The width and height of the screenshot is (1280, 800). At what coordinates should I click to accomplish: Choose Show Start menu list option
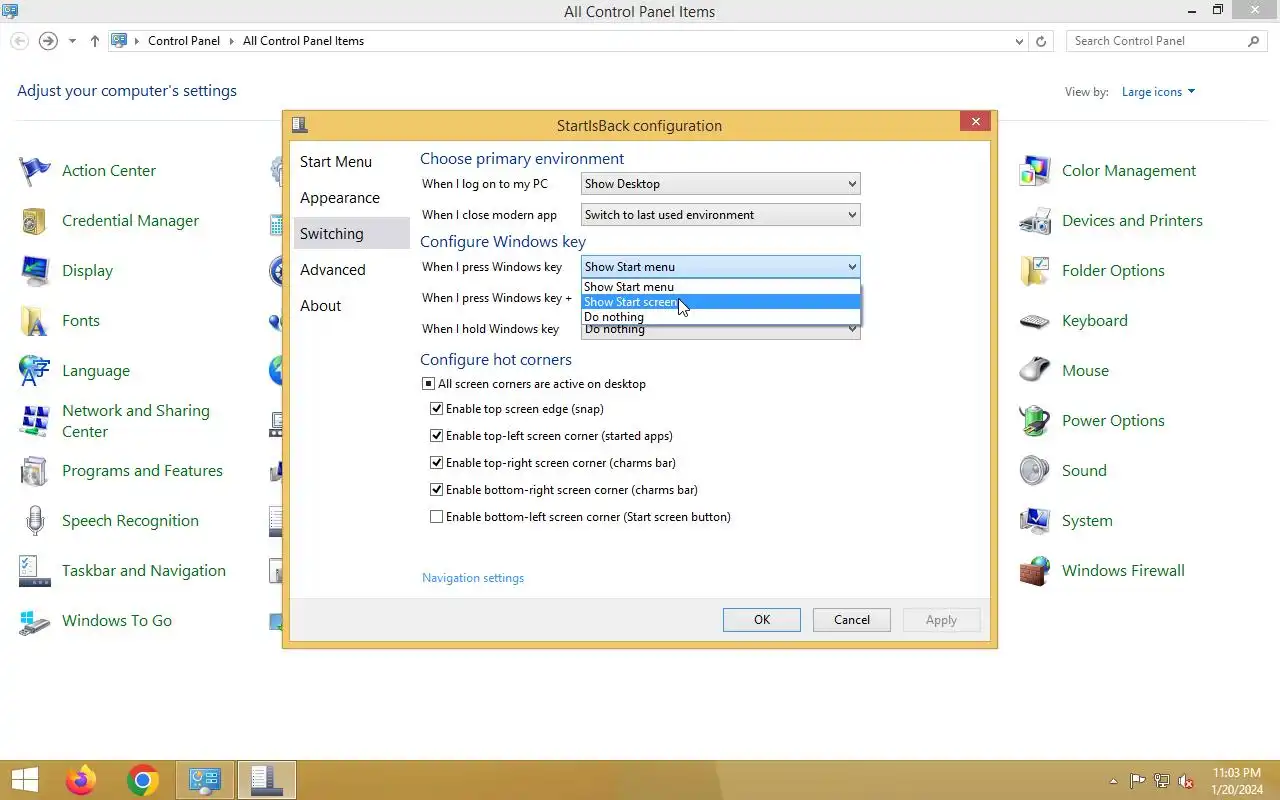721,287
